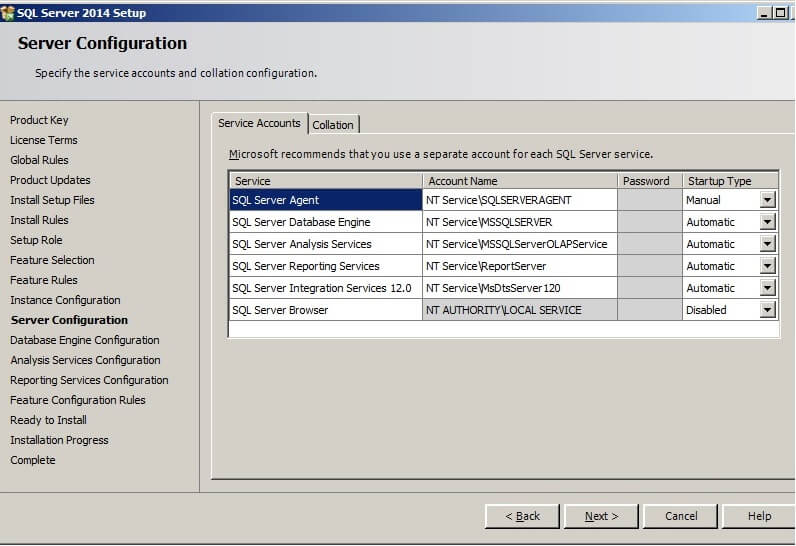Edit account name NT Service\SQLSERVERAGENT
The height and width of the screenshot is (546, 796).
(519, 200)
